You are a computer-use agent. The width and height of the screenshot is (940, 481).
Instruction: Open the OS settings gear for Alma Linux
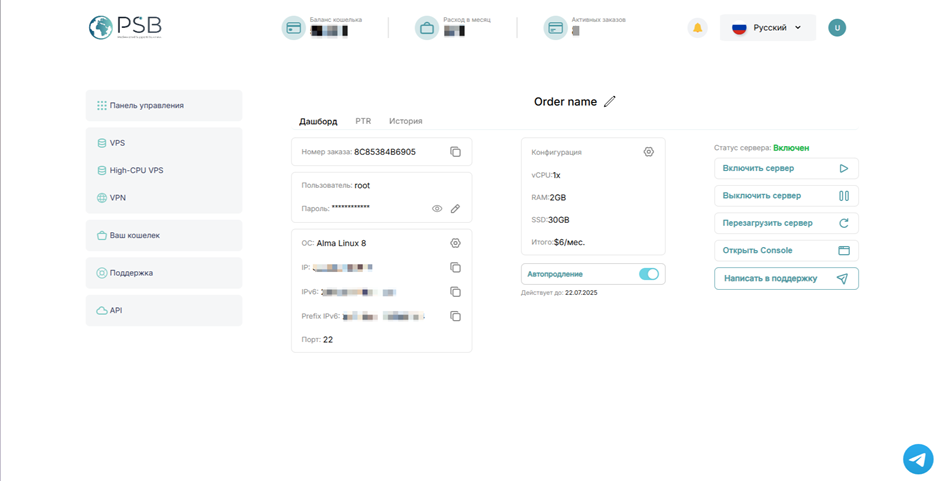(x=455, y=243)
